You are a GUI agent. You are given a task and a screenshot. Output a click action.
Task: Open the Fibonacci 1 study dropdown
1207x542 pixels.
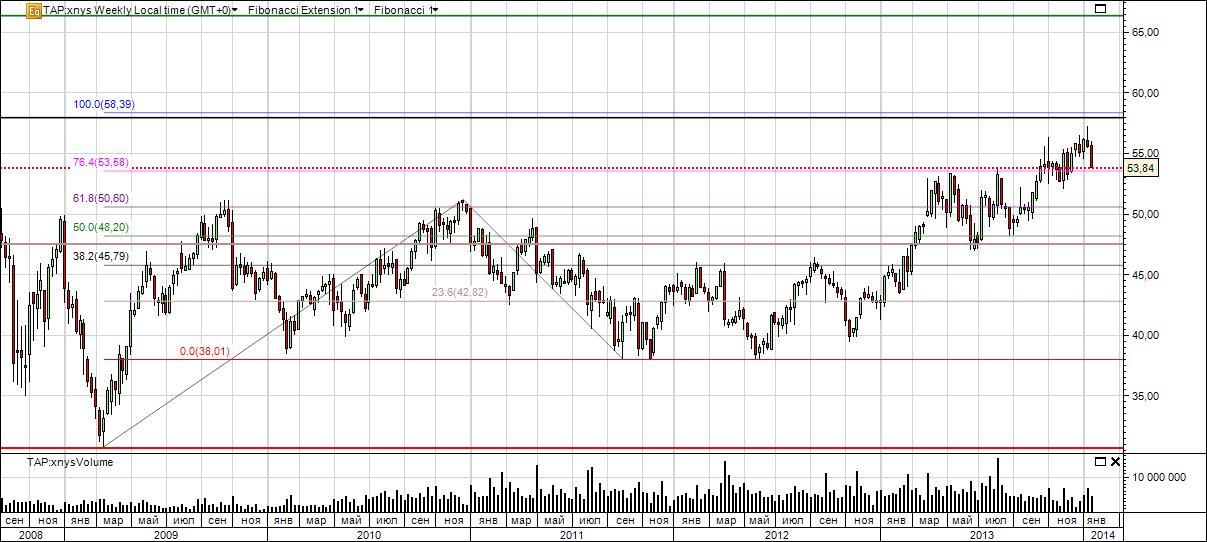click(x=405, y=10)
